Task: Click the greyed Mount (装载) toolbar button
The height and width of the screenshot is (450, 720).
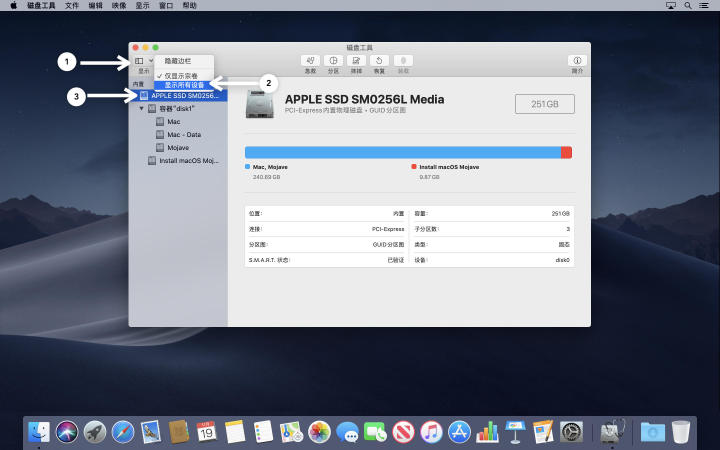Action: click(x=403, y=61)
